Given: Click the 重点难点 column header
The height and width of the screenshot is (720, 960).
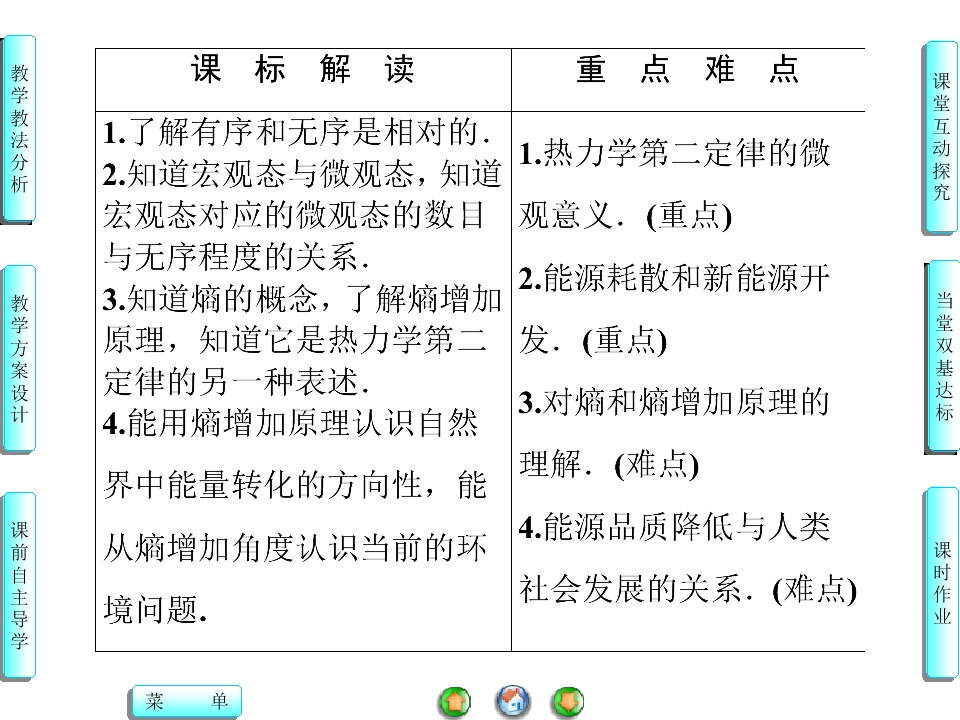Looking at the screenshot, I should (688, 69).
